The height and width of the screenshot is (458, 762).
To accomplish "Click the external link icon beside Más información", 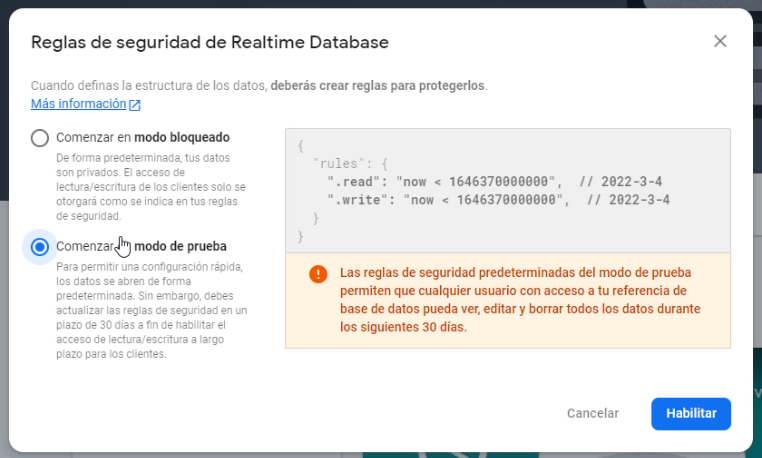I will 135,105.
